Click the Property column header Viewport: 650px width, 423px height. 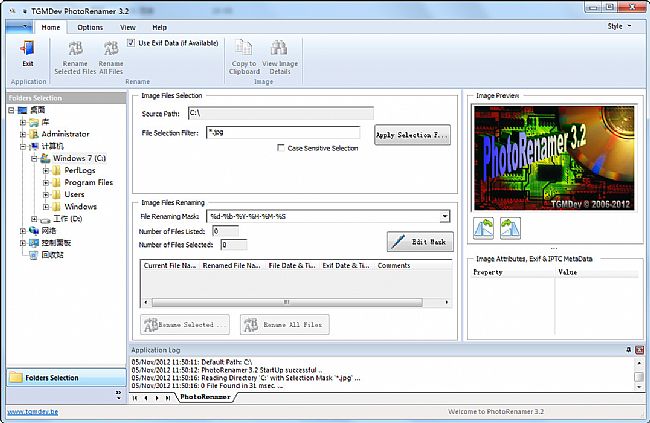pos(512,272)
